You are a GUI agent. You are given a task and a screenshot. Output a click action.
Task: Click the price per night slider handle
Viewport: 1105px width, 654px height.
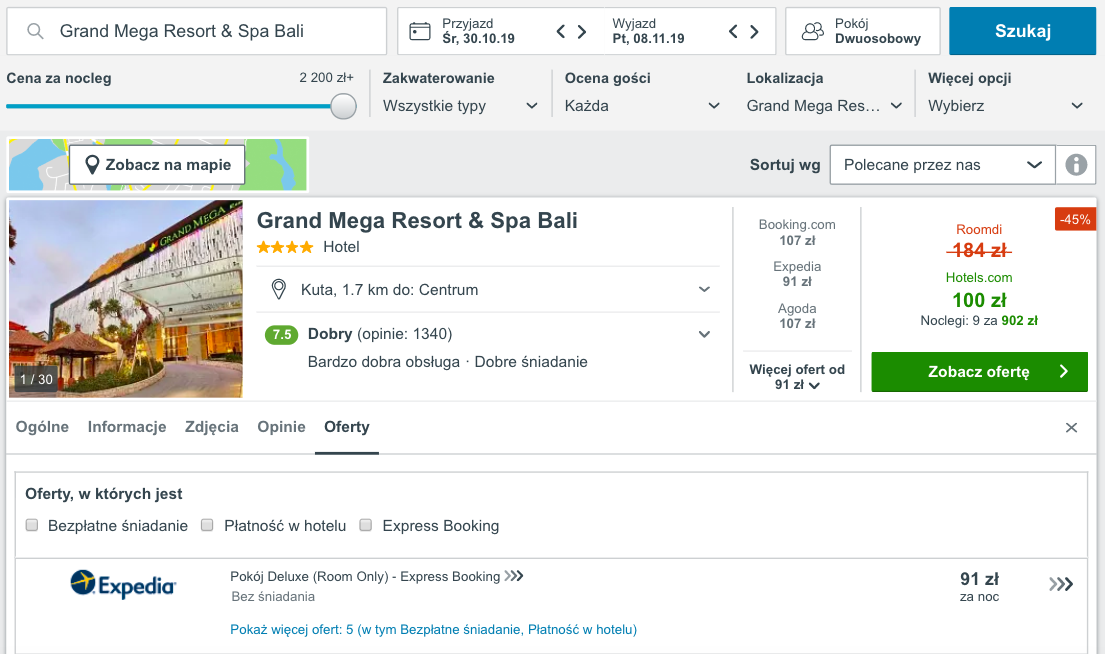[343, 106]
